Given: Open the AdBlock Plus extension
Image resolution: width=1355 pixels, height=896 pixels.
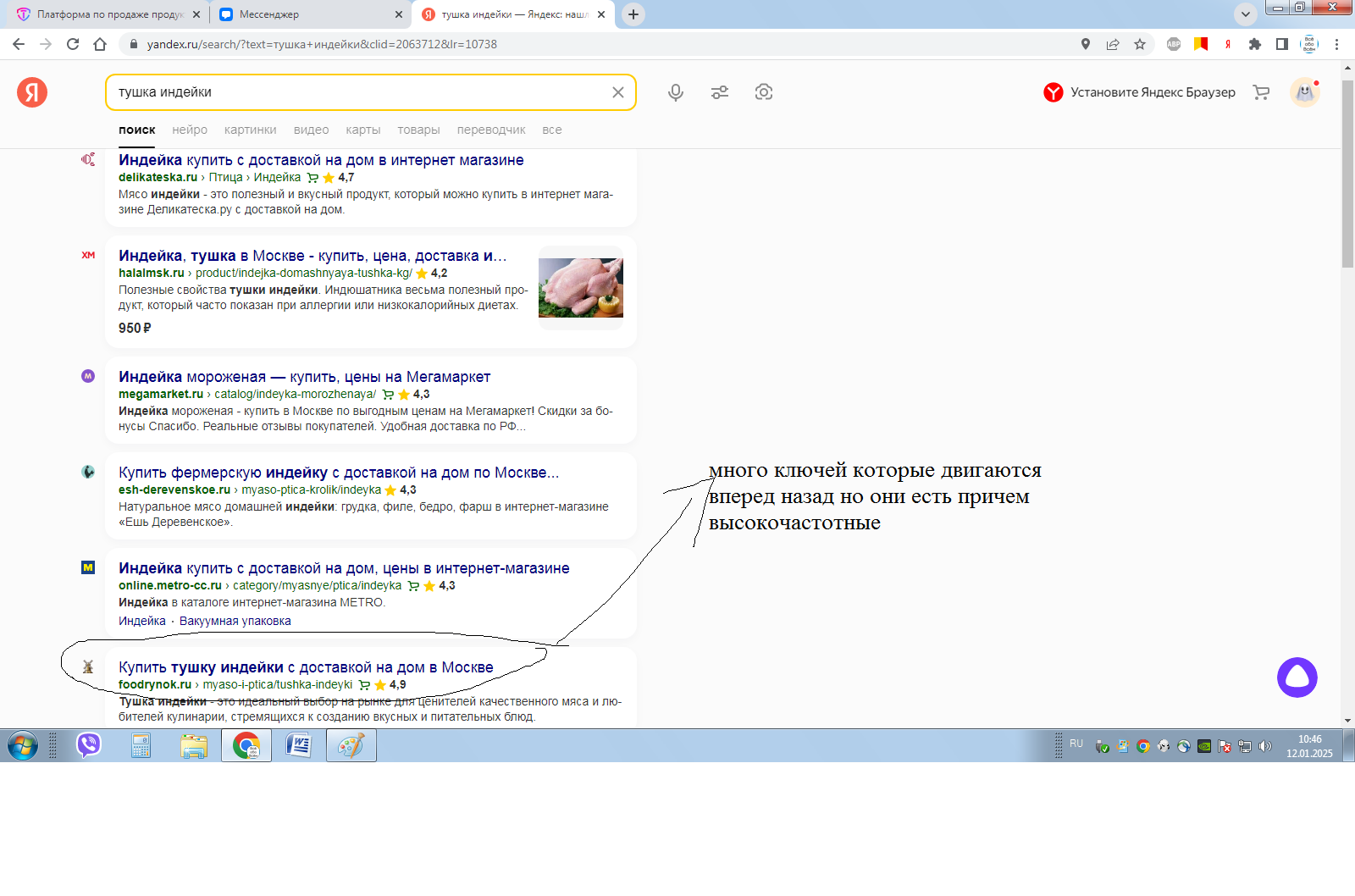Looking at the screenshot, I should coord(1174,44).
